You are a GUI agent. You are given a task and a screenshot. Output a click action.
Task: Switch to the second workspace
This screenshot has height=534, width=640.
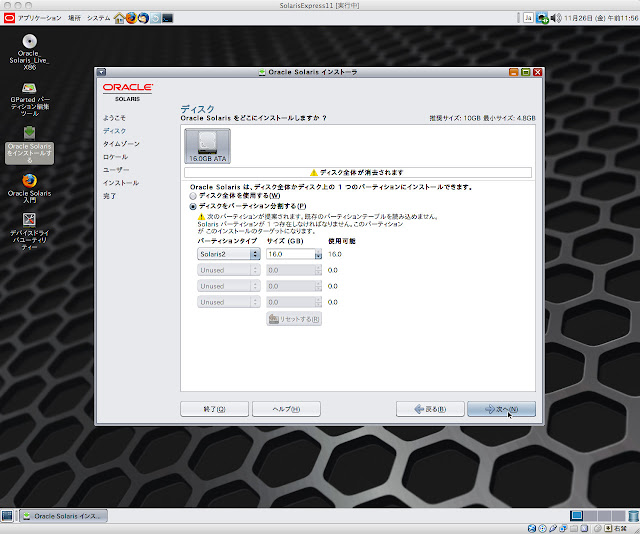coord(591,516)
